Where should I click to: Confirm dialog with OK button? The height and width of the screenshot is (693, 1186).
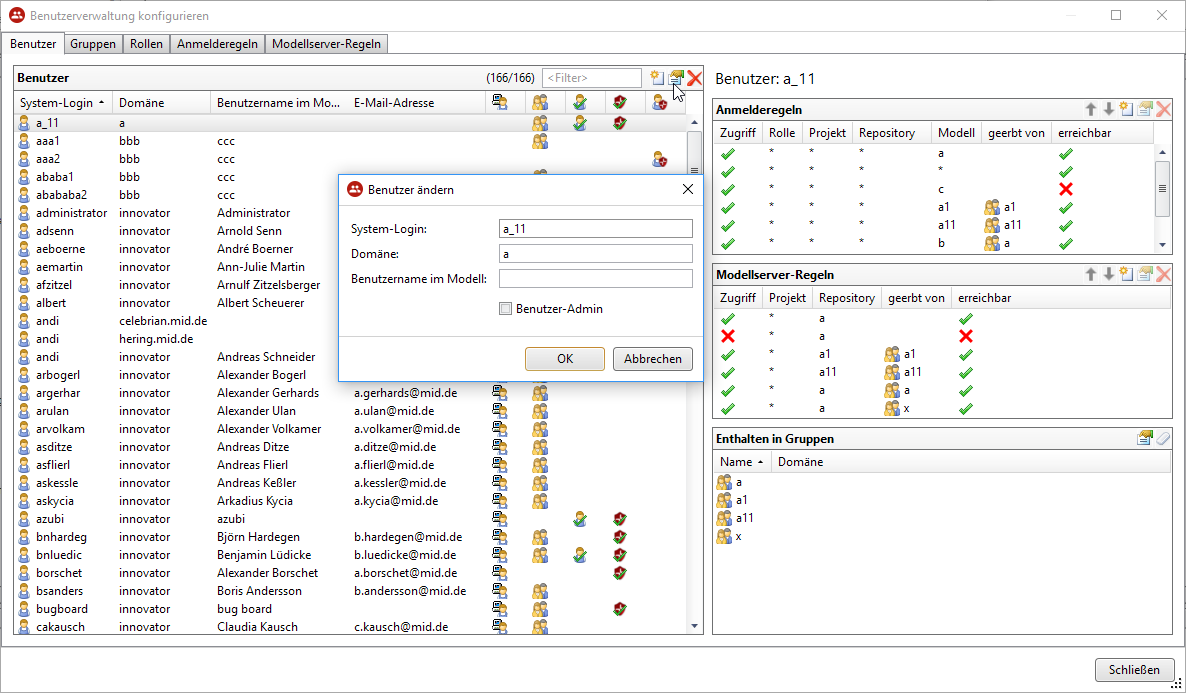[x=565, y=359]
